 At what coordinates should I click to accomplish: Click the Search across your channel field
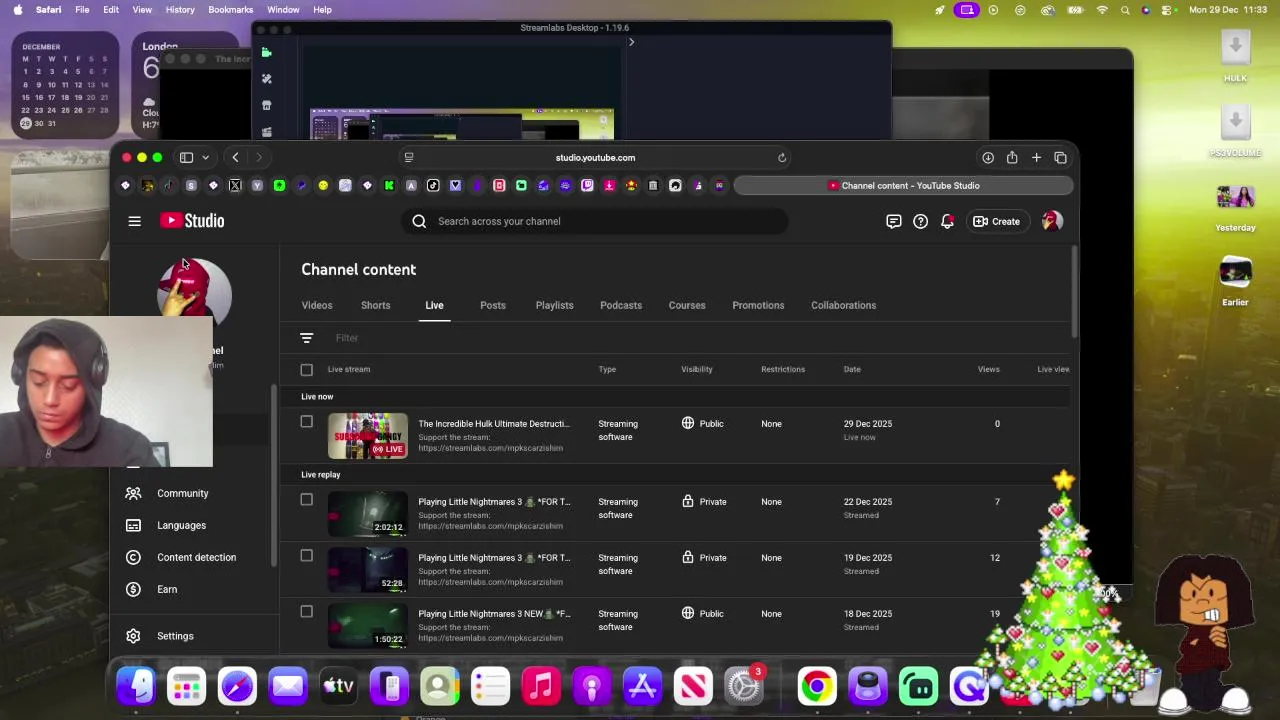pyautogui.click(x=596, y=221)
